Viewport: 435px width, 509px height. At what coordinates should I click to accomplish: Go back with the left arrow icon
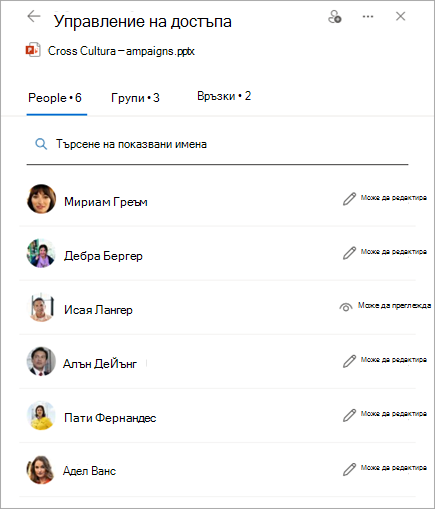[x=34, y=16]
